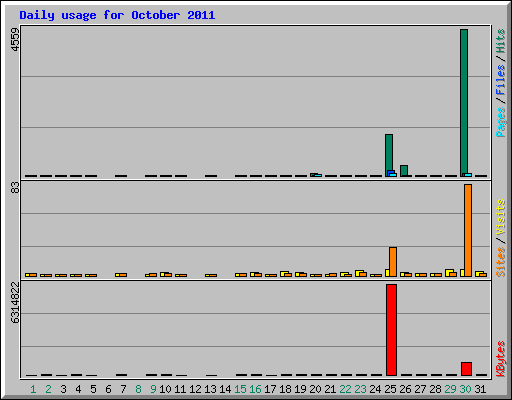Click the yellow visits bar for day 29
Image resolution: width=512 pixels, height=400 pixels.
pyautogui.click(x=449, y=273)
